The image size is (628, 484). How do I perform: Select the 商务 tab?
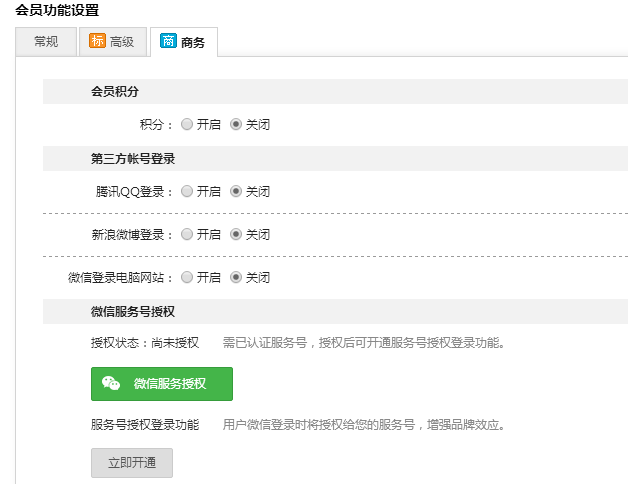pos(184,42)
